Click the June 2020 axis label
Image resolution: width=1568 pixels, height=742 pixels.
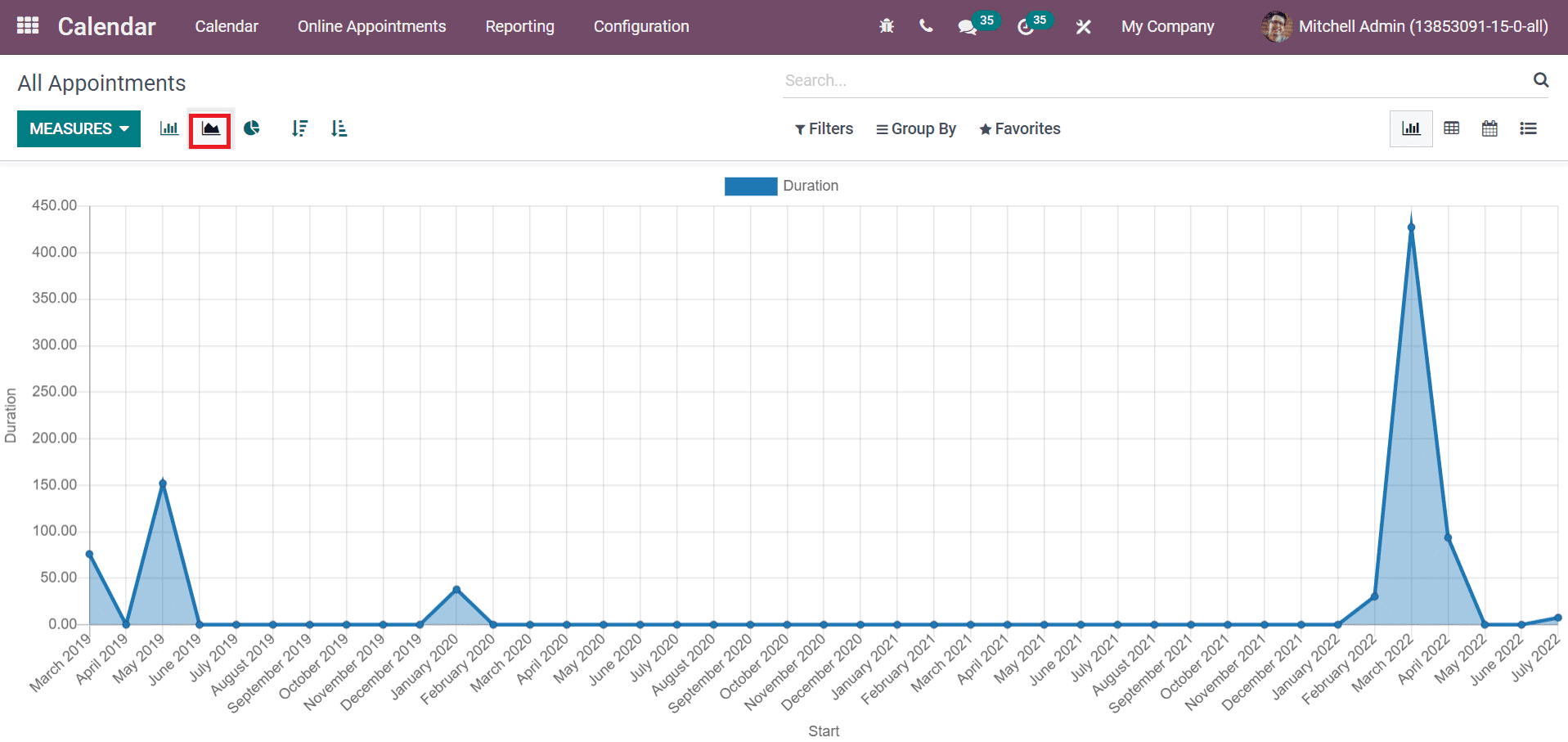pos(614,660)
